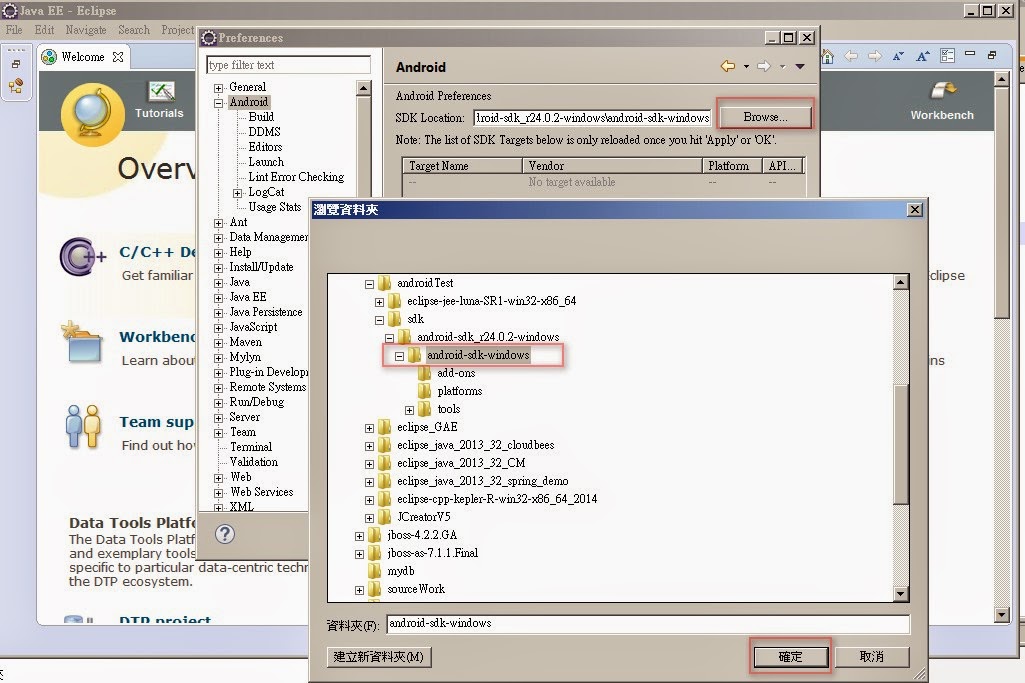Image resolution: width=1025 pixels, height=683 pixels.
Task: Click the forward arrow in Android preferences header
Action: point(764,66)
